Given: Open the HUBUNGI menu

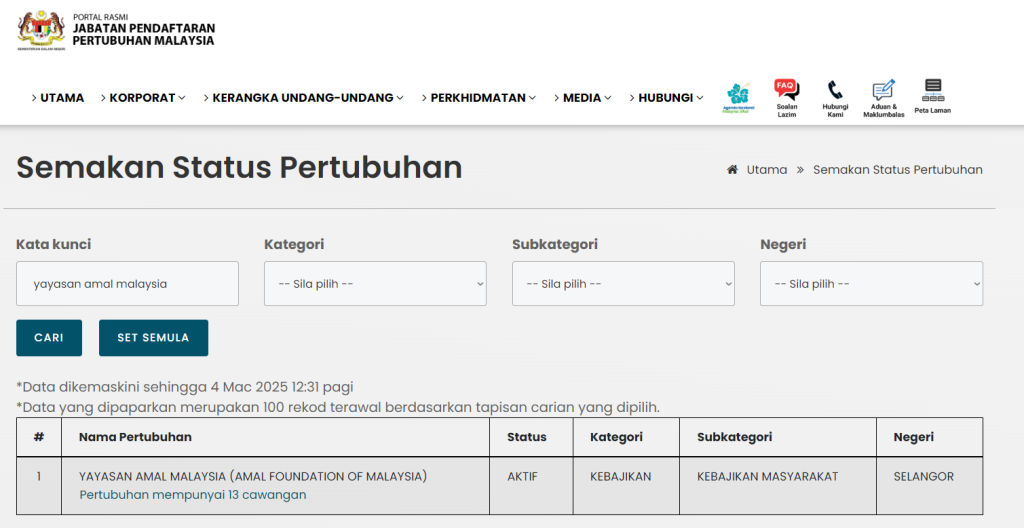Looking at the screenshot, I should coord(667,98).
